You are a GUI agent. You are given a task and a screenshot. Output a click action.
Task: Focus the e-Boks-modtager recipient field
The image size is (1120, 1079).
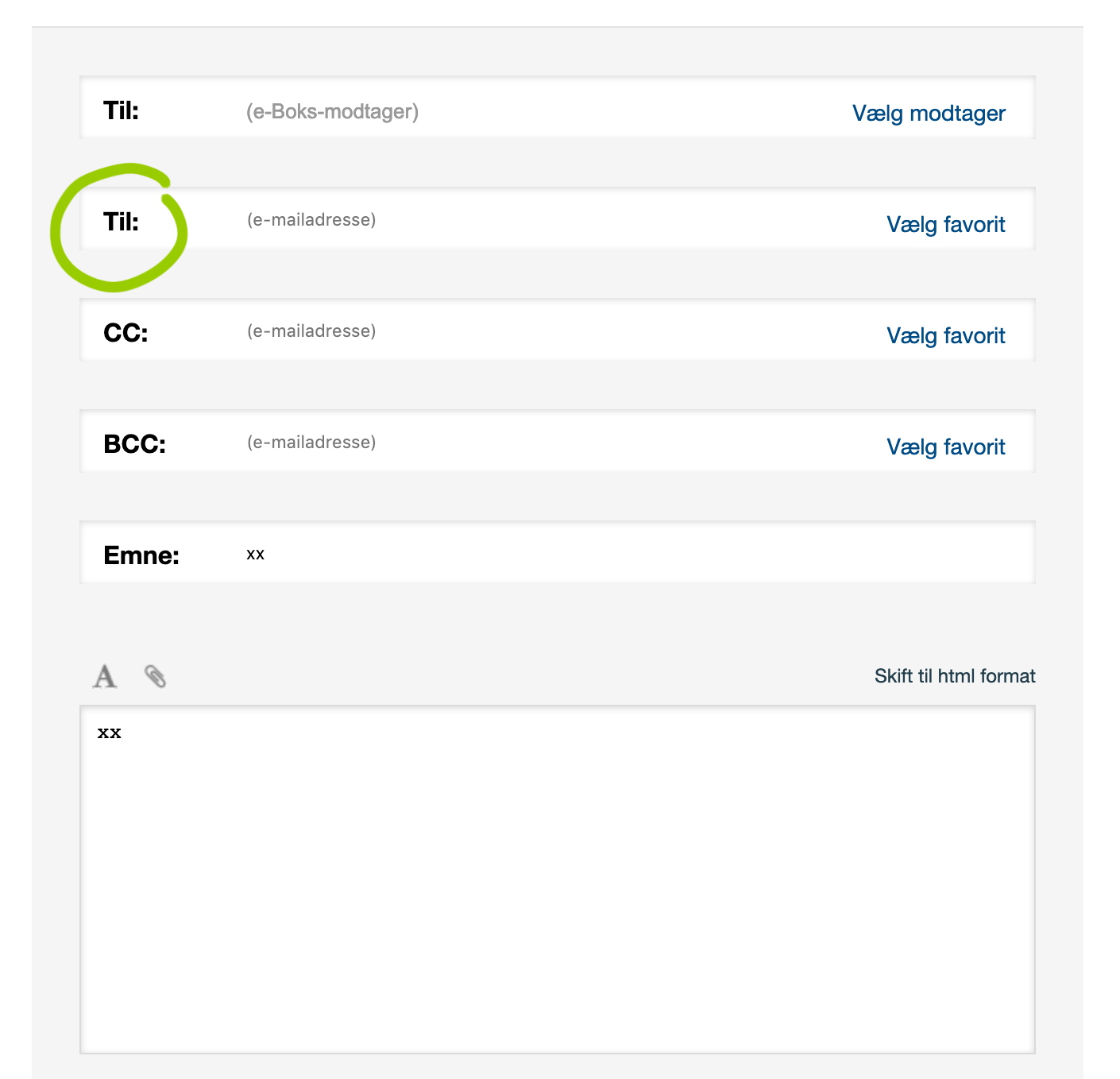[x=540, y=111]
